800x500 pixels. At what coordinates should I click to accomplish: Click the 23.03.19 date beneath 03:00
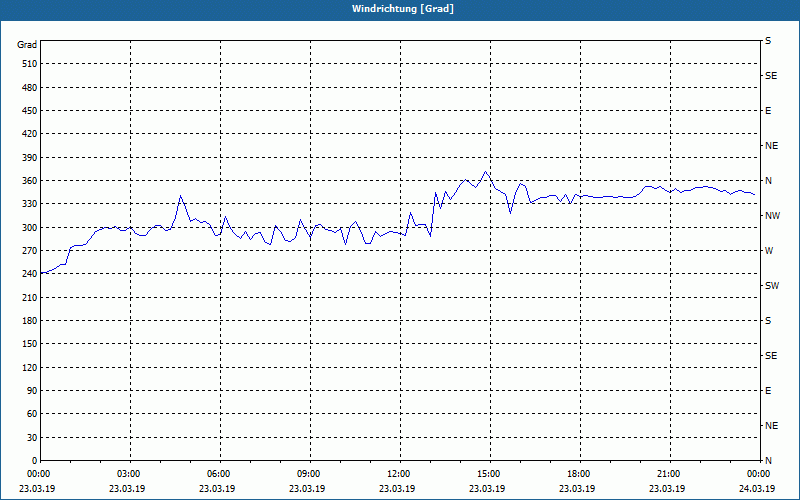[x=127, y=489]
